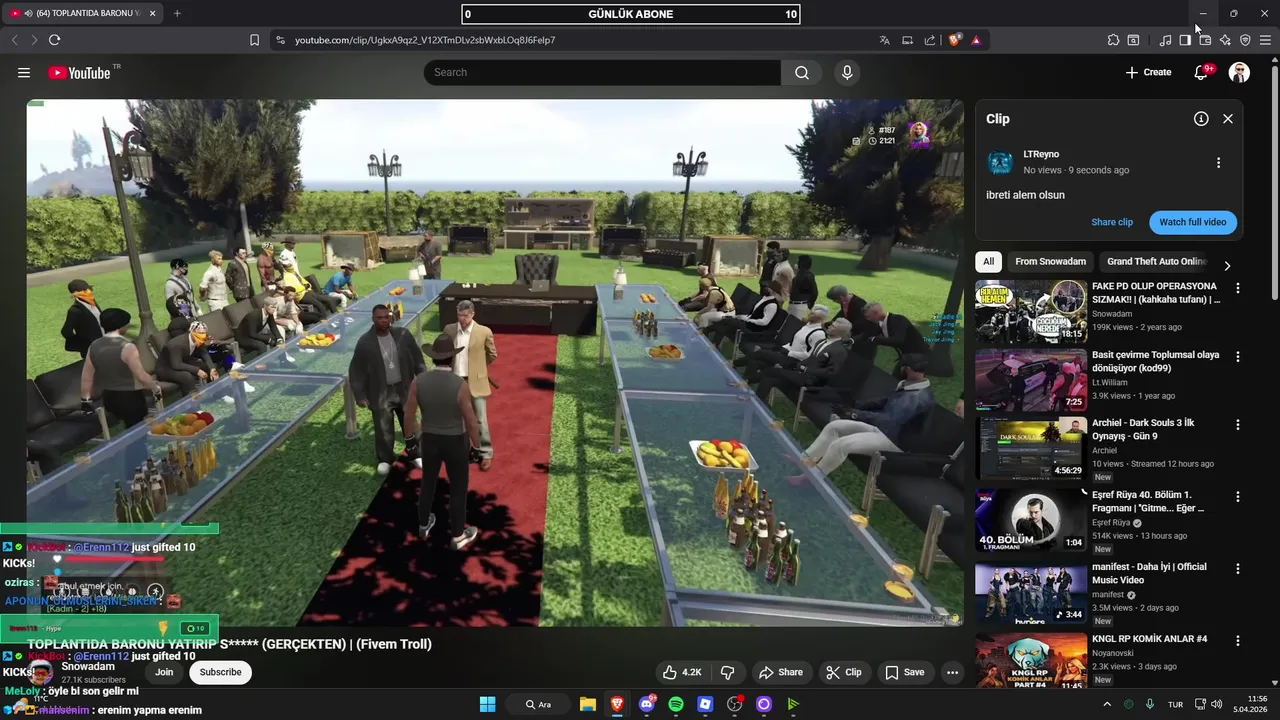
Task: Open File Explorer from the taskbar
Action: click(588, 704)
